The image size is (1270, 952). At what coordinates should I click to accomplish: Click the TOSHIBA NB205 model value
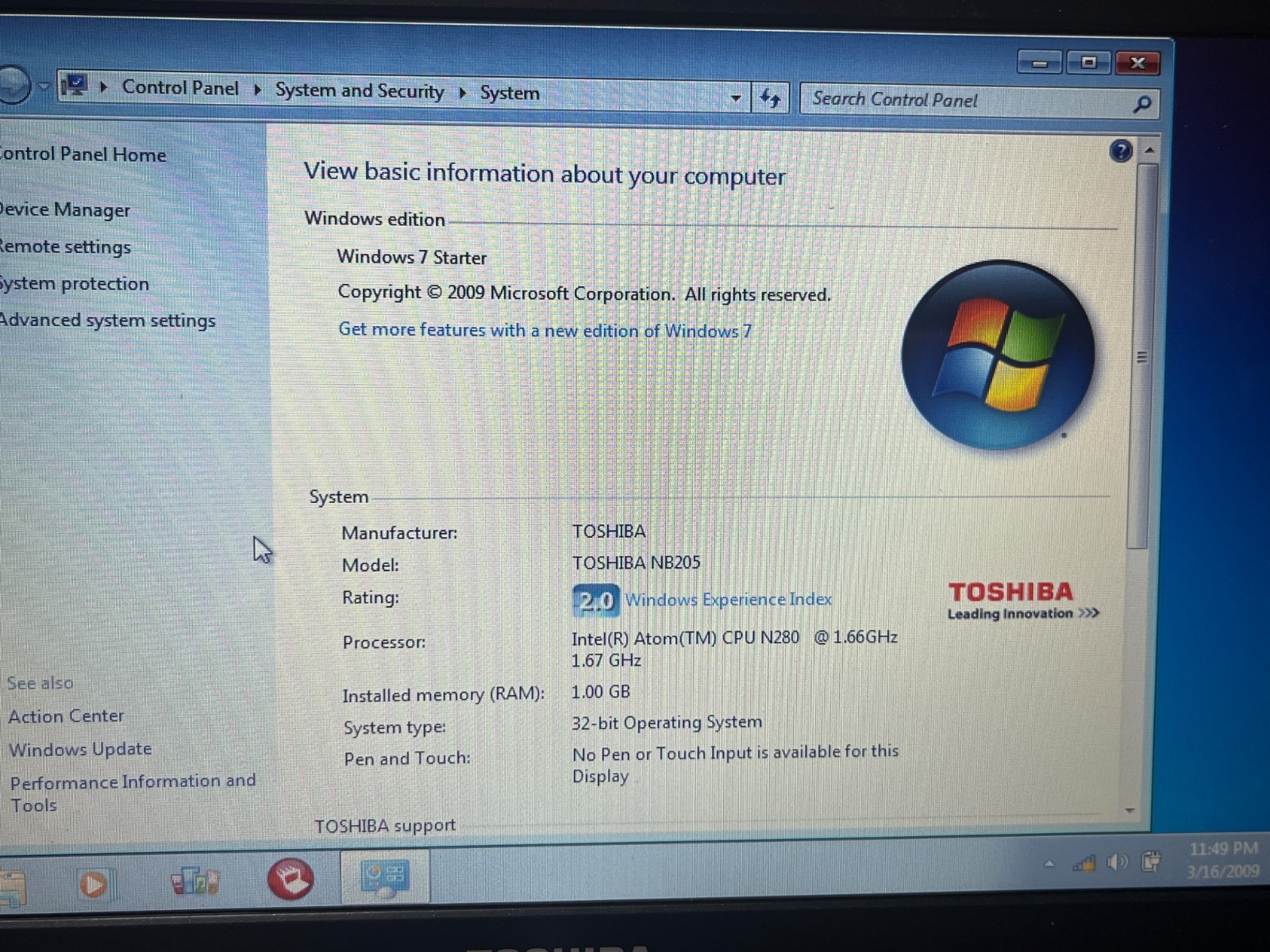(636, 562)
